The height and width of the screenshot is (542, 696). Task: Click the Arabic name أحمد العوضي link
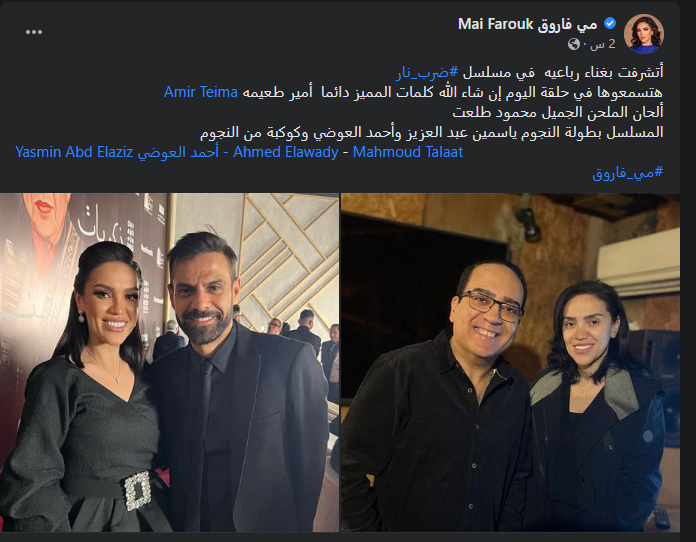(x=178, y=152)
